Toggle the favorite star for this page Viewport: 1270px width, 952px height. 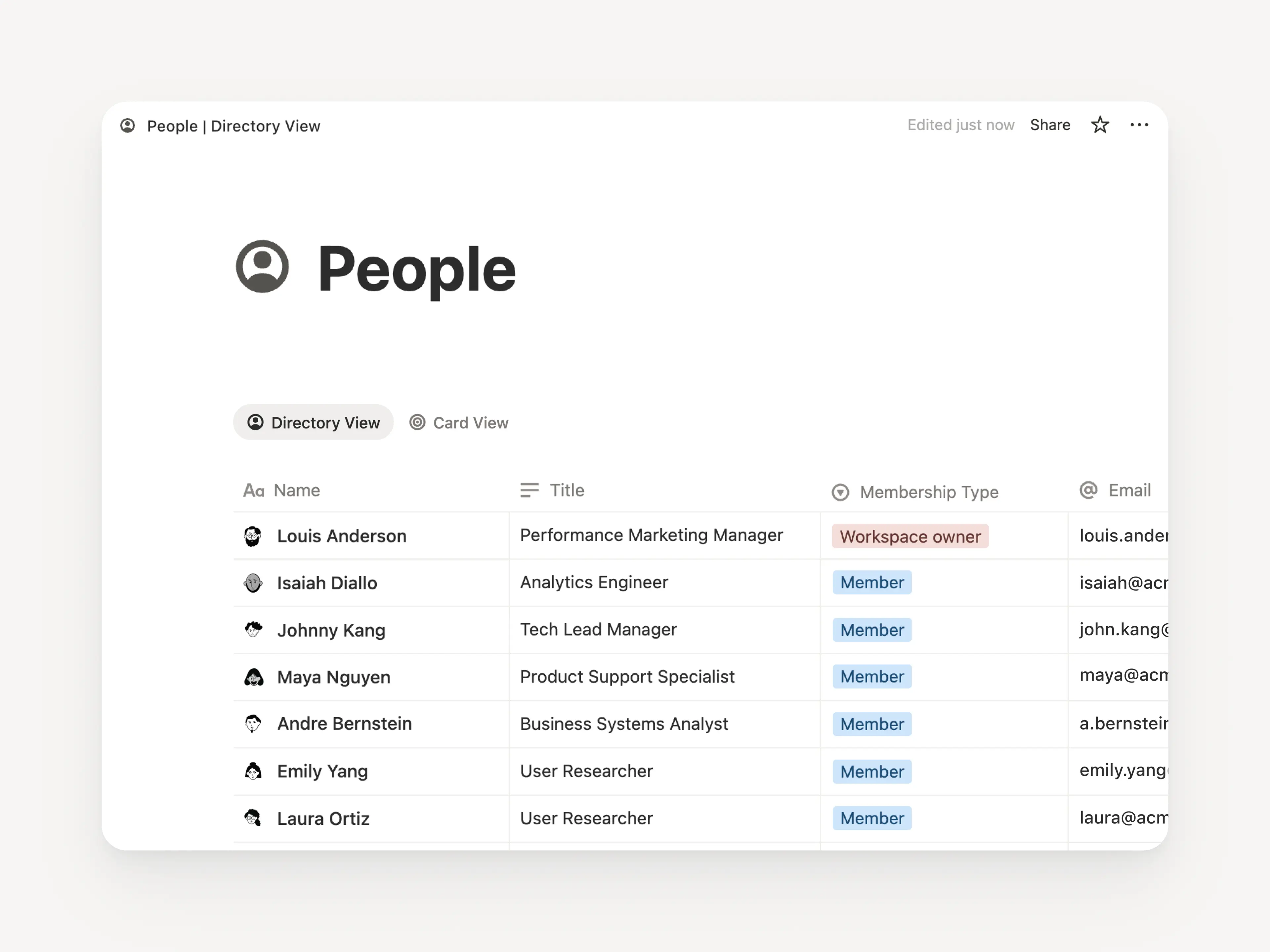pos(1100,125)
